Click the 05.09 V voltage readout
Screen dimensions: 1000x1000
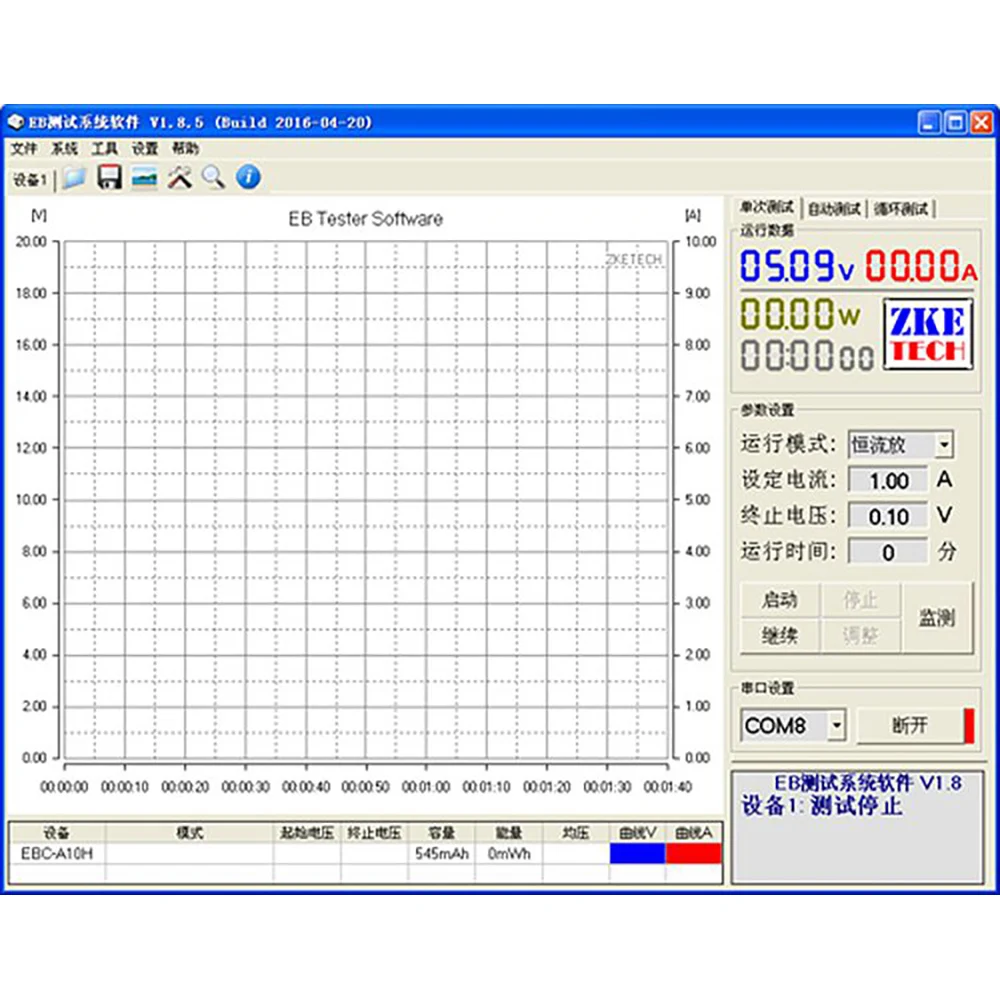(796, 265)
